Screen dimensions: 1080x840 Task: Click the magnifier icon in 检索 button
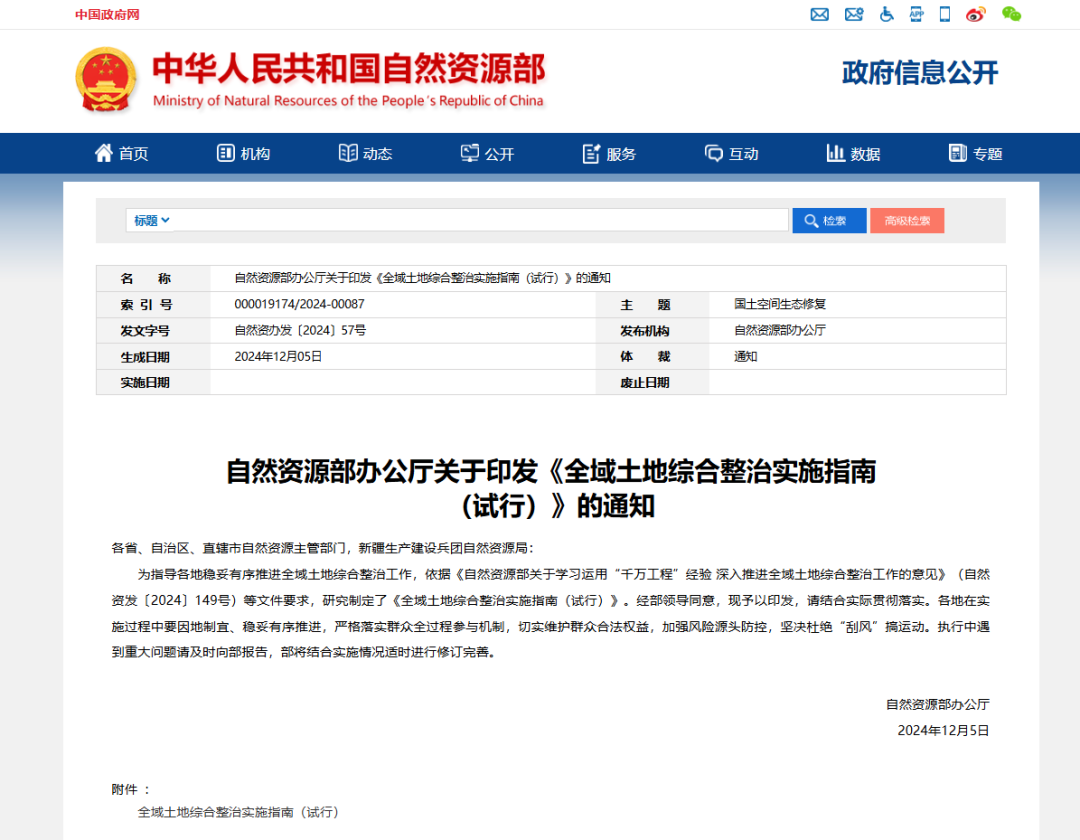[x=811, y=220]
